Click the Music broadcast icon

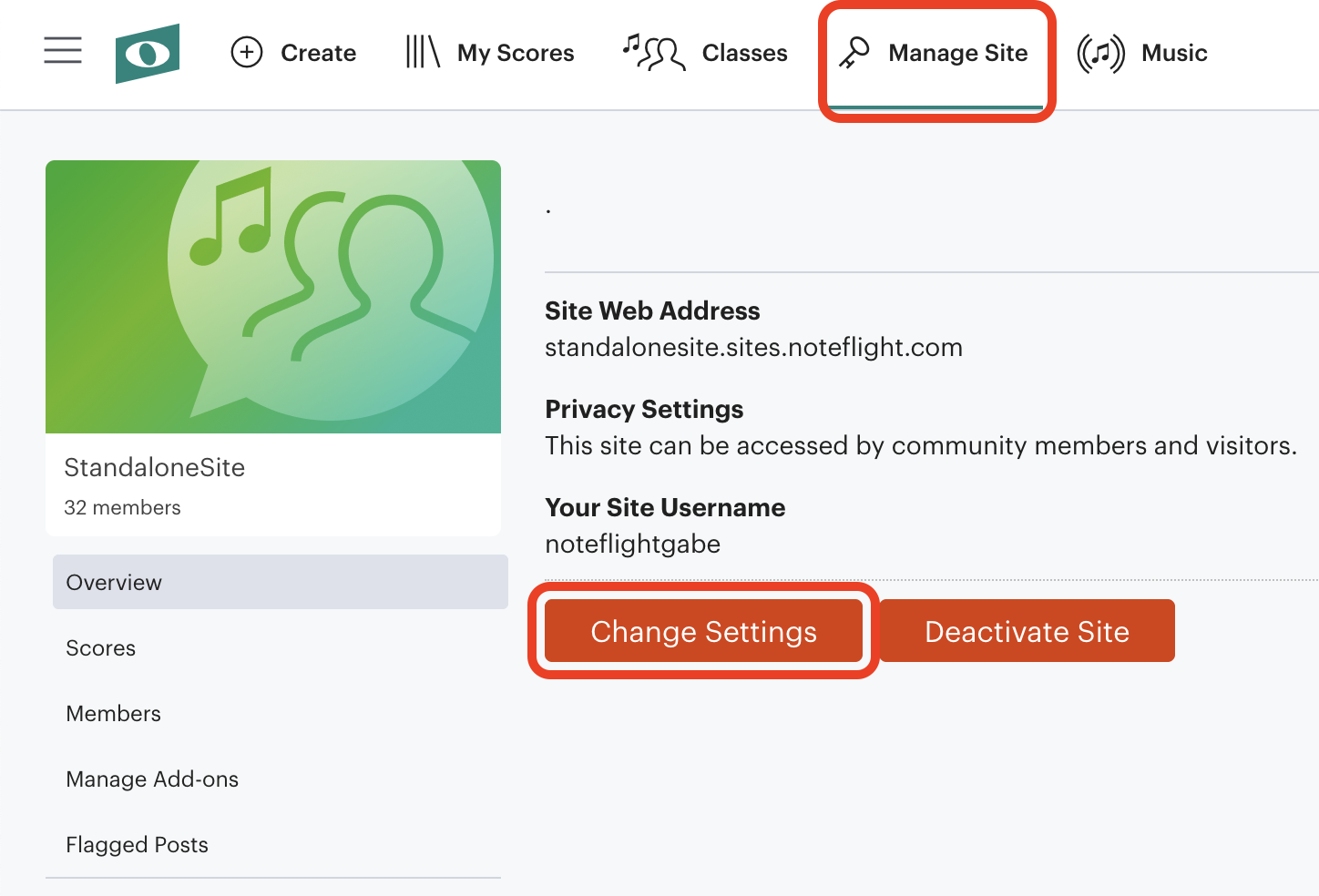[1100, 53]
